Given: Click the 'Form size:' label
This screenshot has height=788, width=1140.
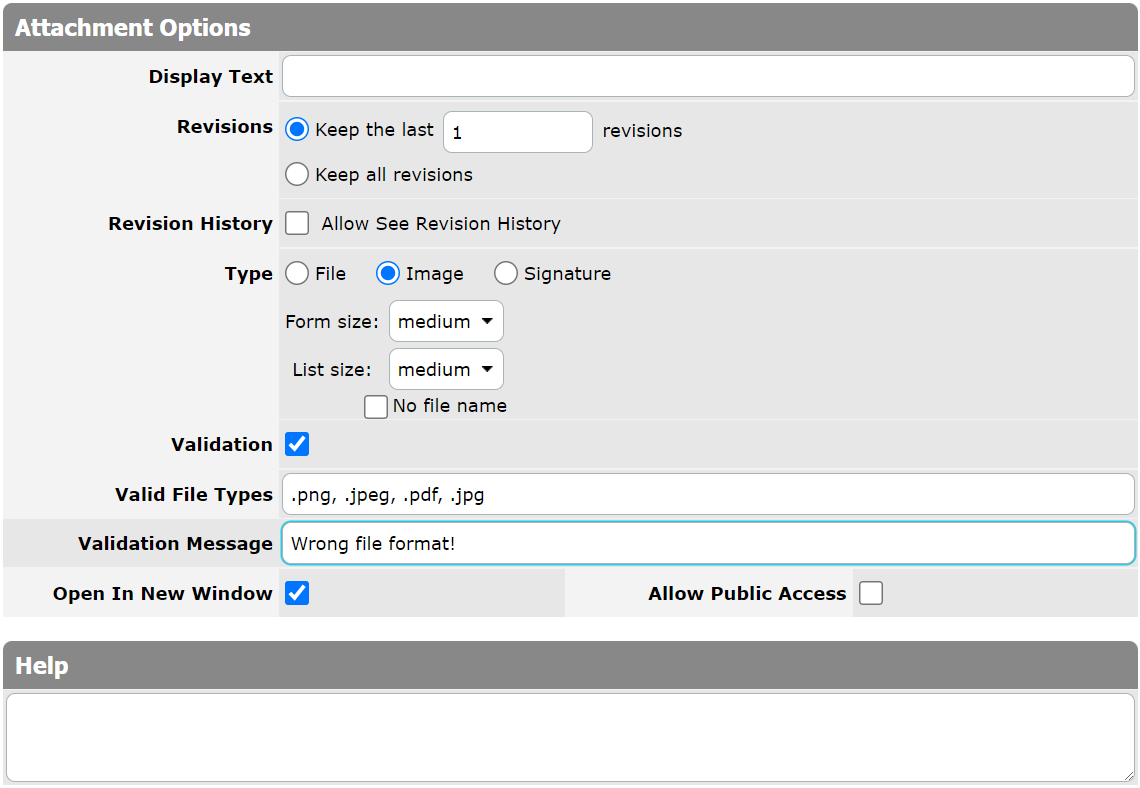Looking at the screenshot, I should pyautogui.click(x=332, y=322).
